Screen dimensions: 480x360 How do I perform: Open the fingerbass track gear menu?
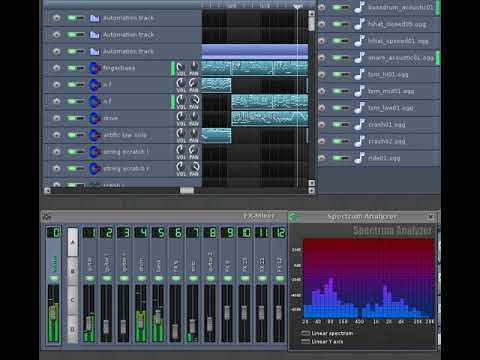pyautogui.click(x=57, y=68)
